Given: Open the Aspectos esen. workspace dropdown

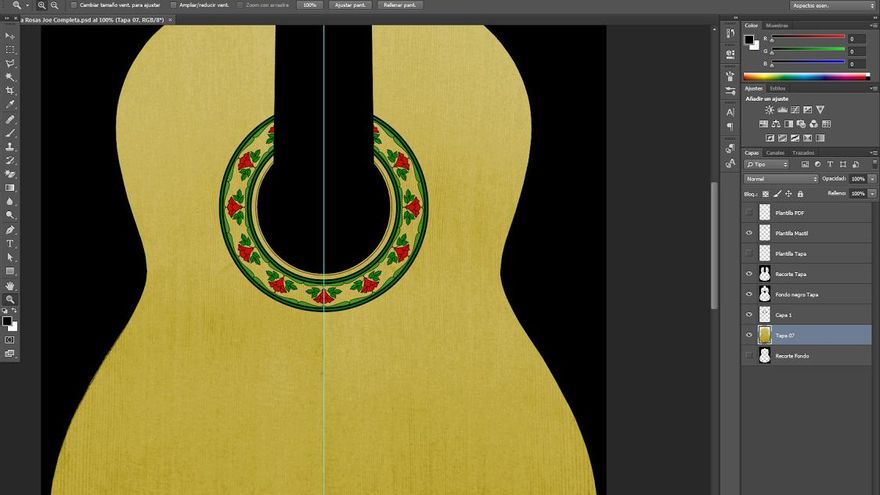Looking at the screenshot, I should (x=830, y=5).
